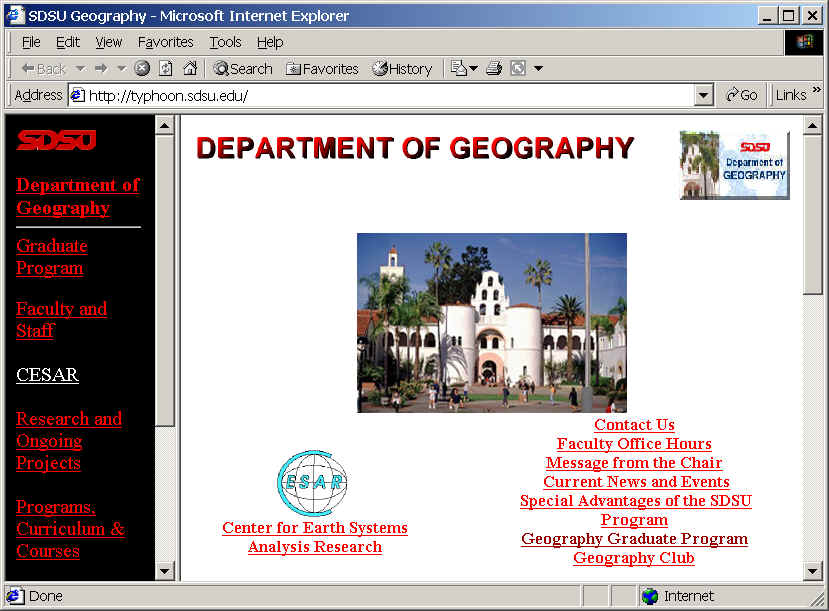Open Center for Earth Systems Analysis Research
Image resolution: width=829 pixels, height=611 pixels.
pyautogui.click(x=315, y=537)
